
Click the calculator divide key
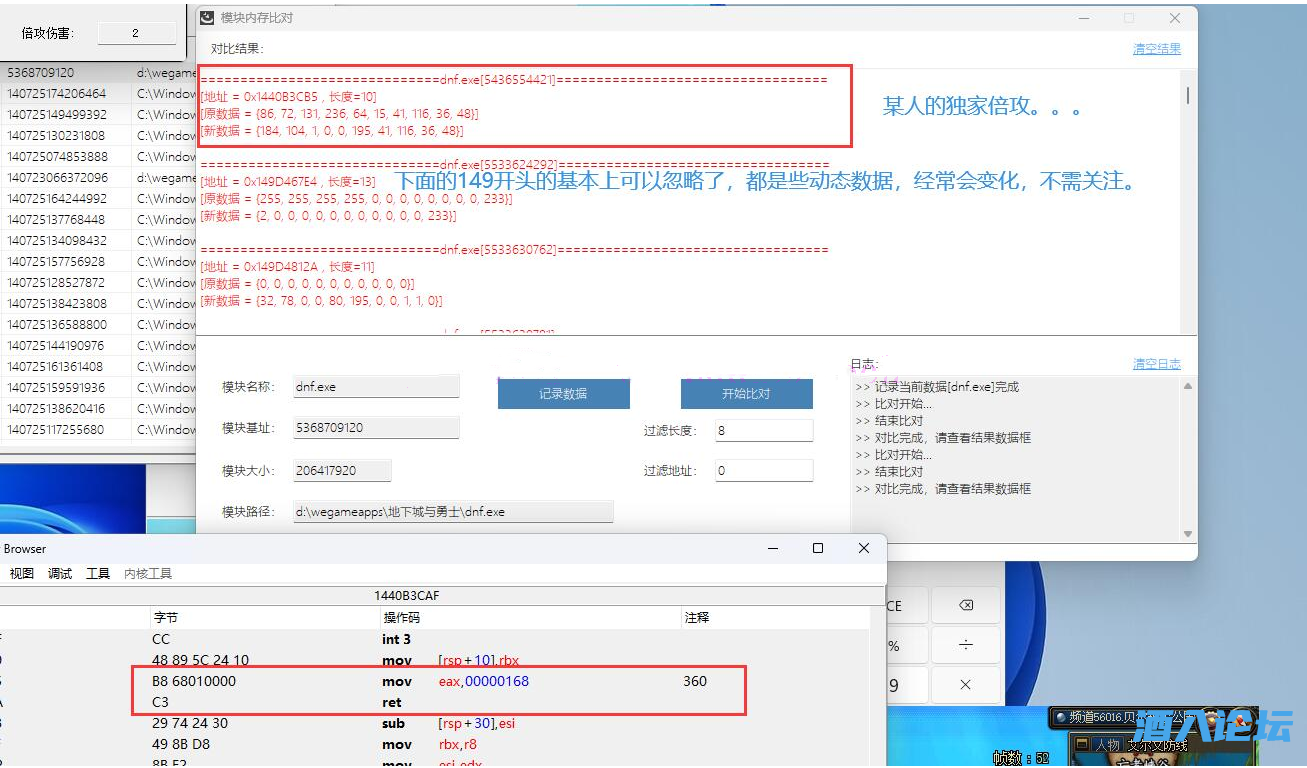[966, 645]
